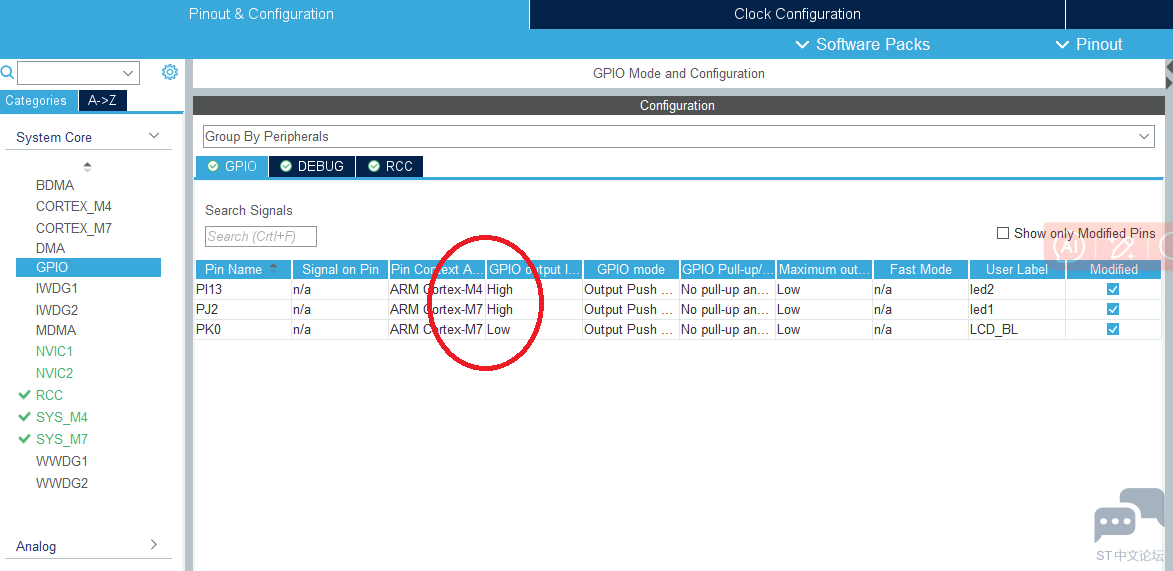Select CORTEX_M7 in the sidebar
The width and height of the screenshot is (1173, 571).
pos(73,228)
